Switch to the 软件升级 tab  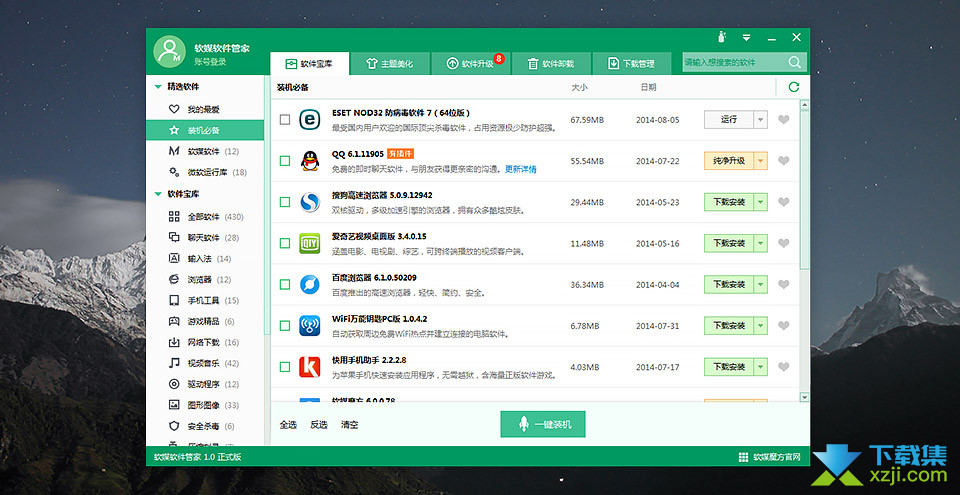(x=471, y=64)
